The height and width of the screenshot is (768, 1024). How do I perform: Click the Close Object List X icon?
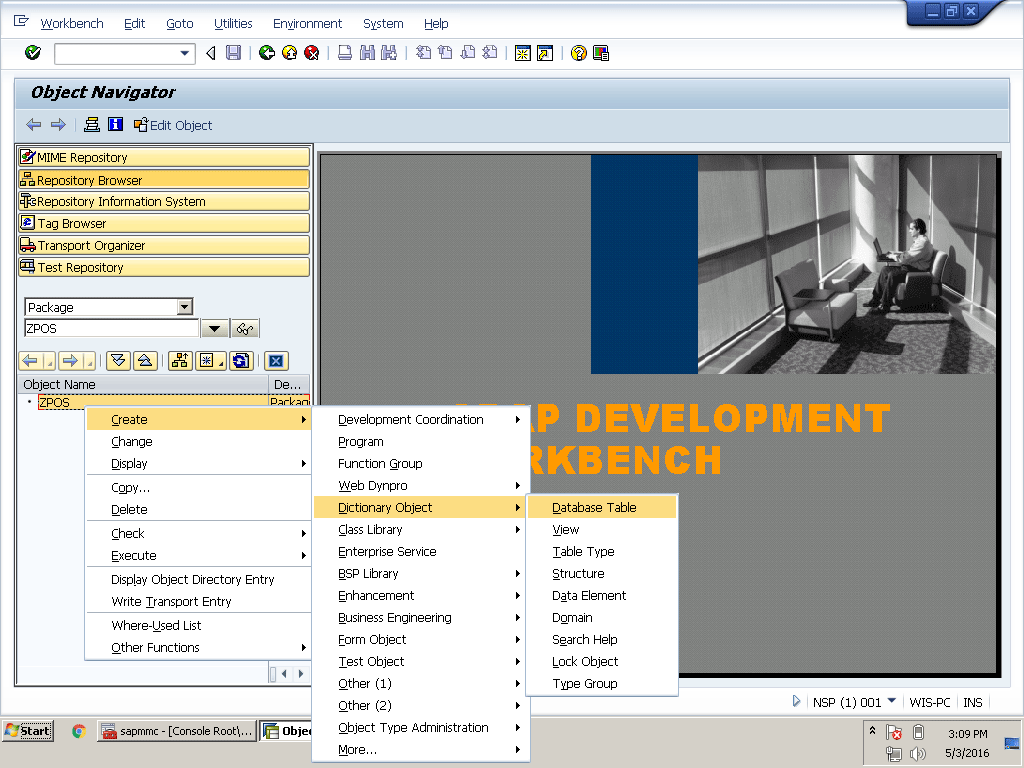(276, 360)
